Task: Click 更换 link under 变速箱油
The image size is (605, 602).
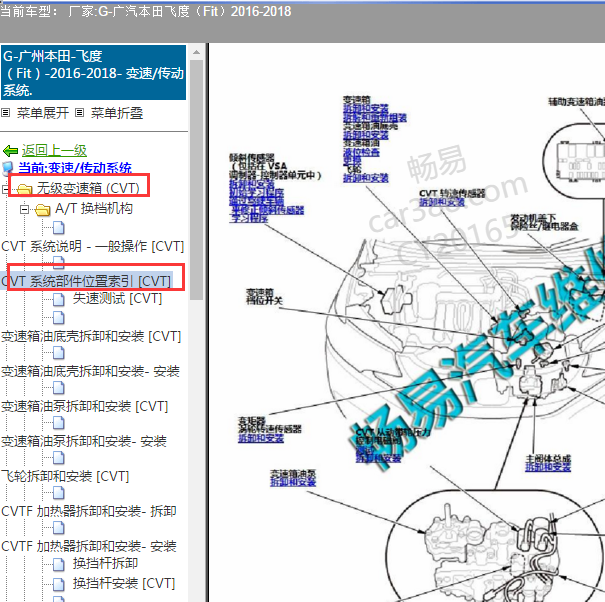Action: (352, 160)
